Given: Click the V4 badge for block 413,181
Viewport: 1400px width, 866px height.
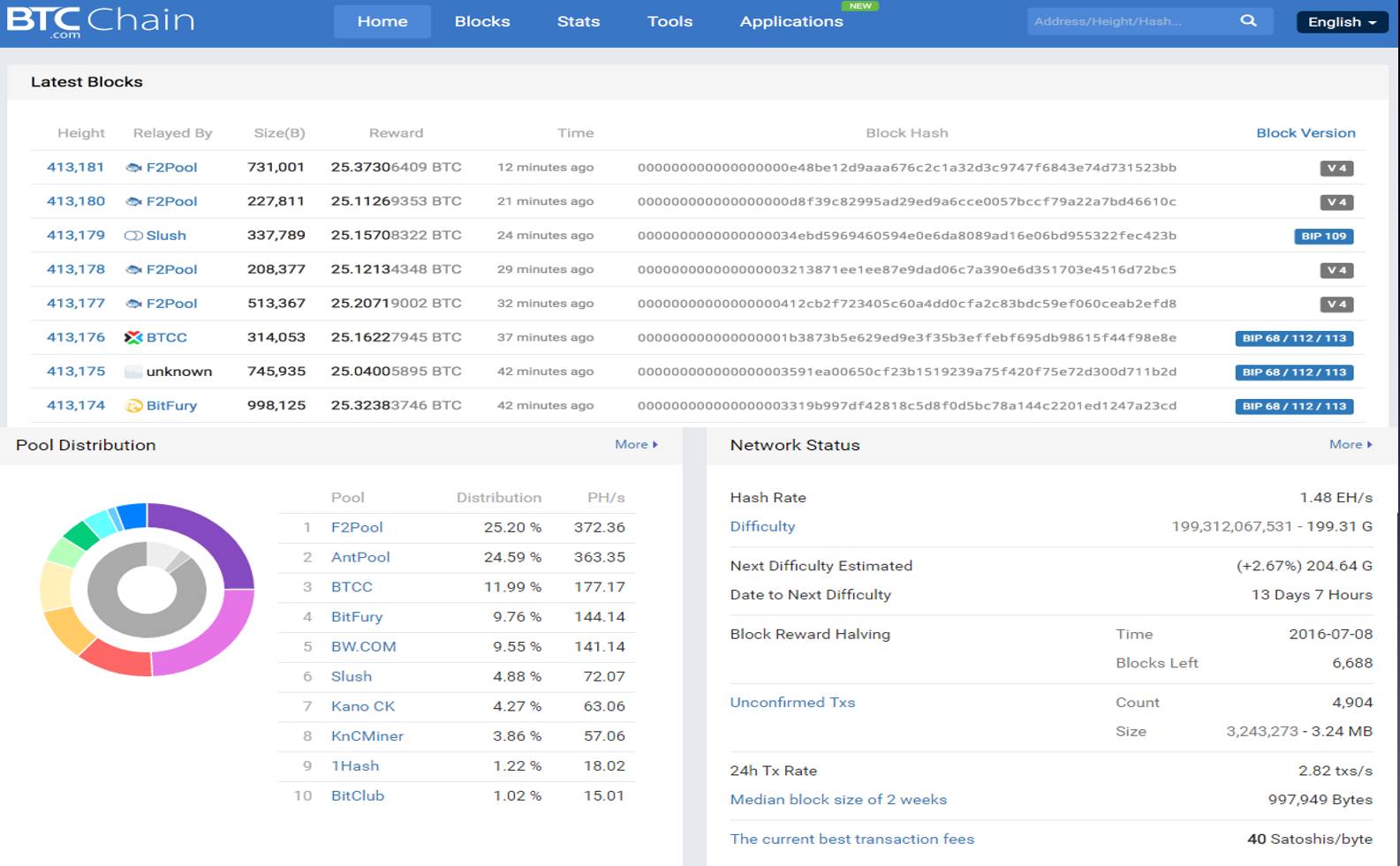Looking at the screenshot, I should (1336, 168).
